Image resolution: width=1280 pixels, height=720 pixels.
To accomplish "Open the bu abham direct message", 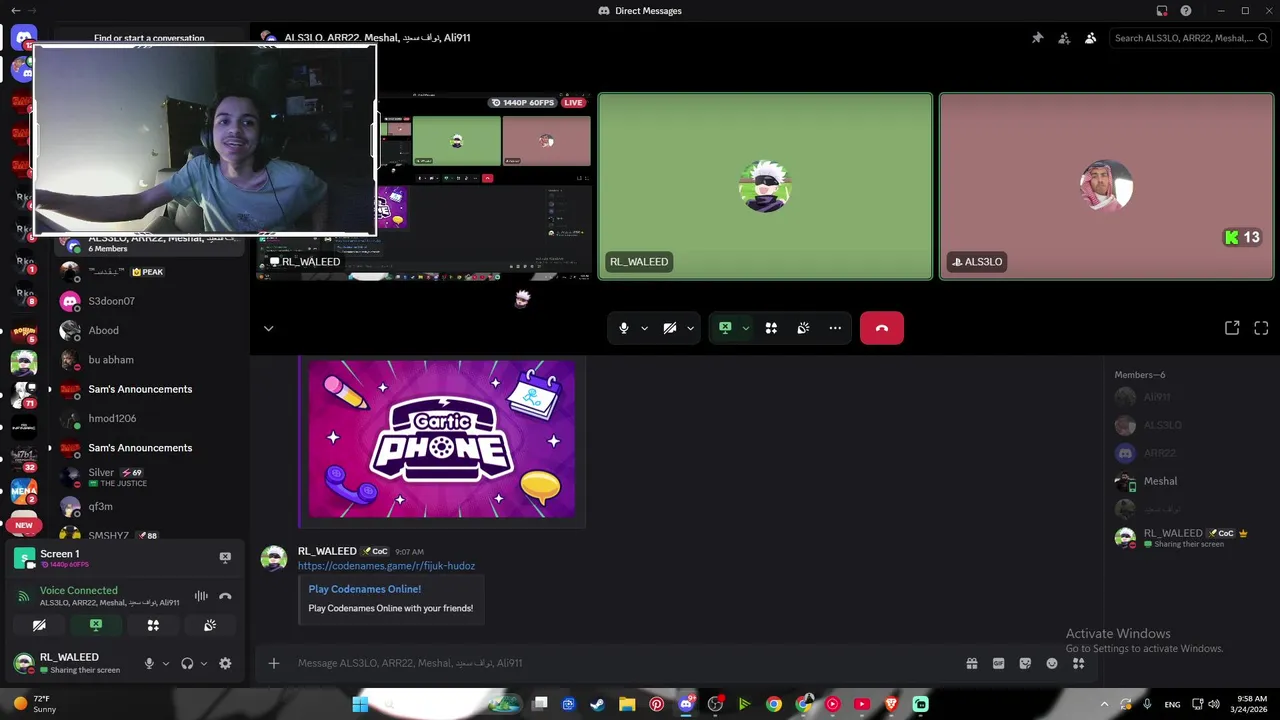I will coord(150,360).
